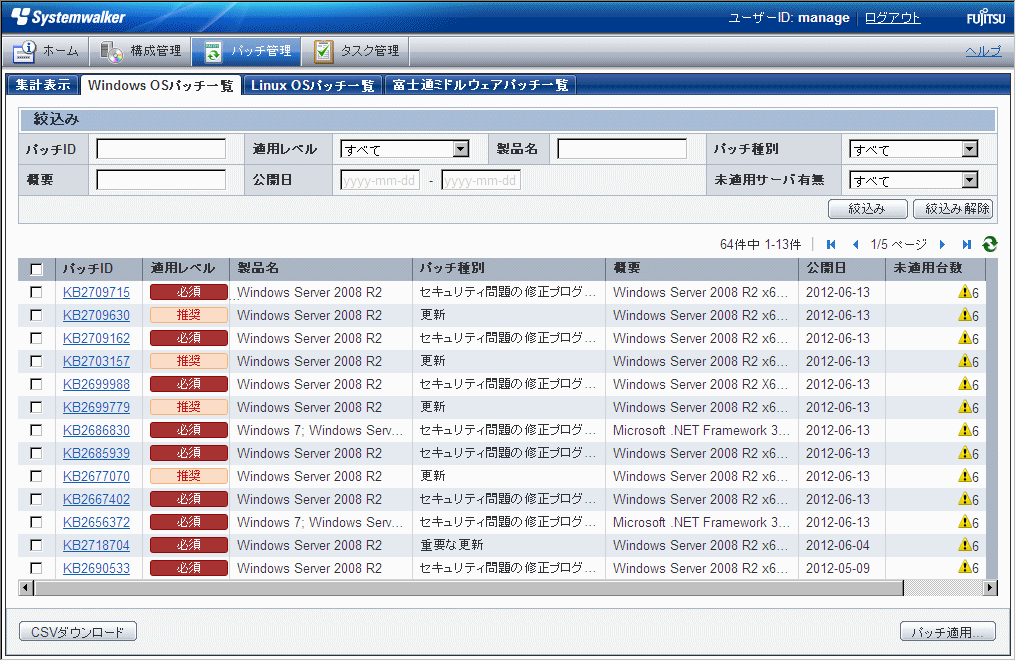The image size is (1016, 661).
Task: Open the パッチ種別 dropdown
Action: (914, 150)
